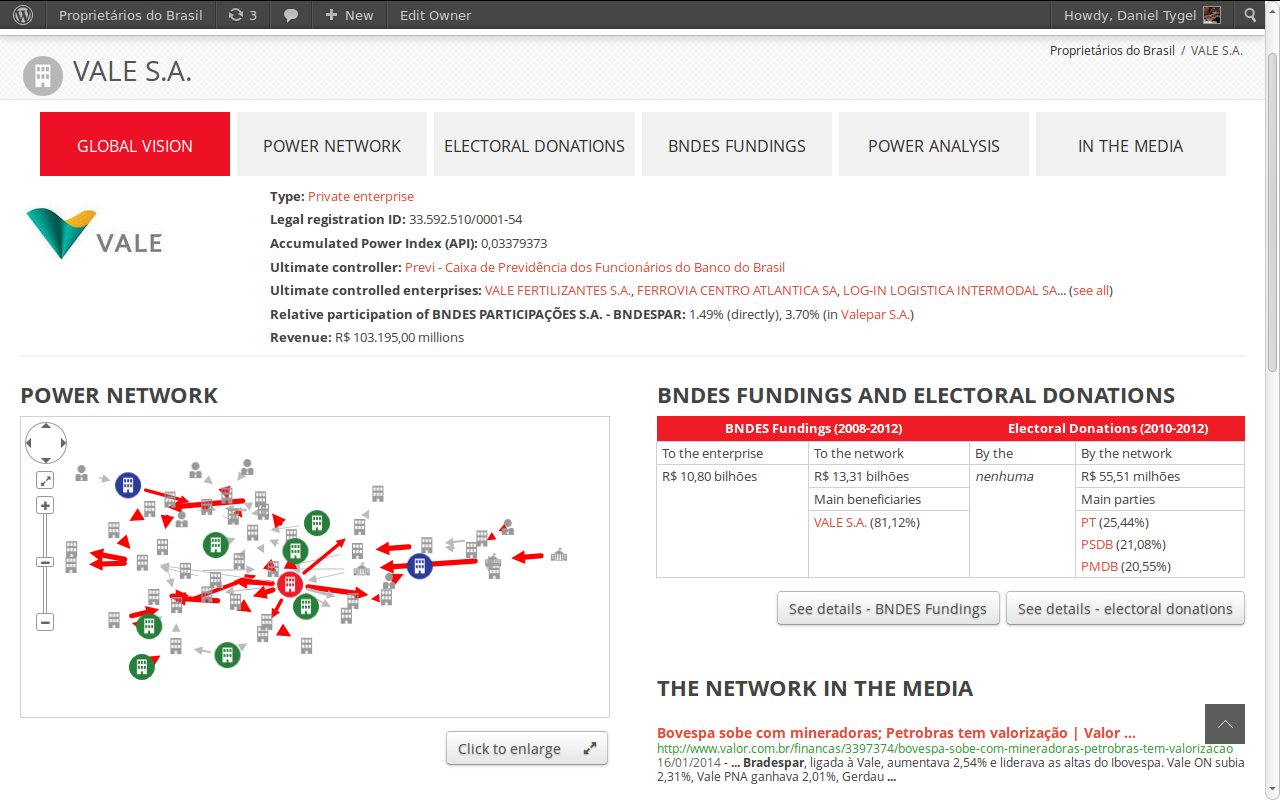Switch to the BNDES Fundings tab
This screenshot has width=1280, height=800.
point(737,144)
